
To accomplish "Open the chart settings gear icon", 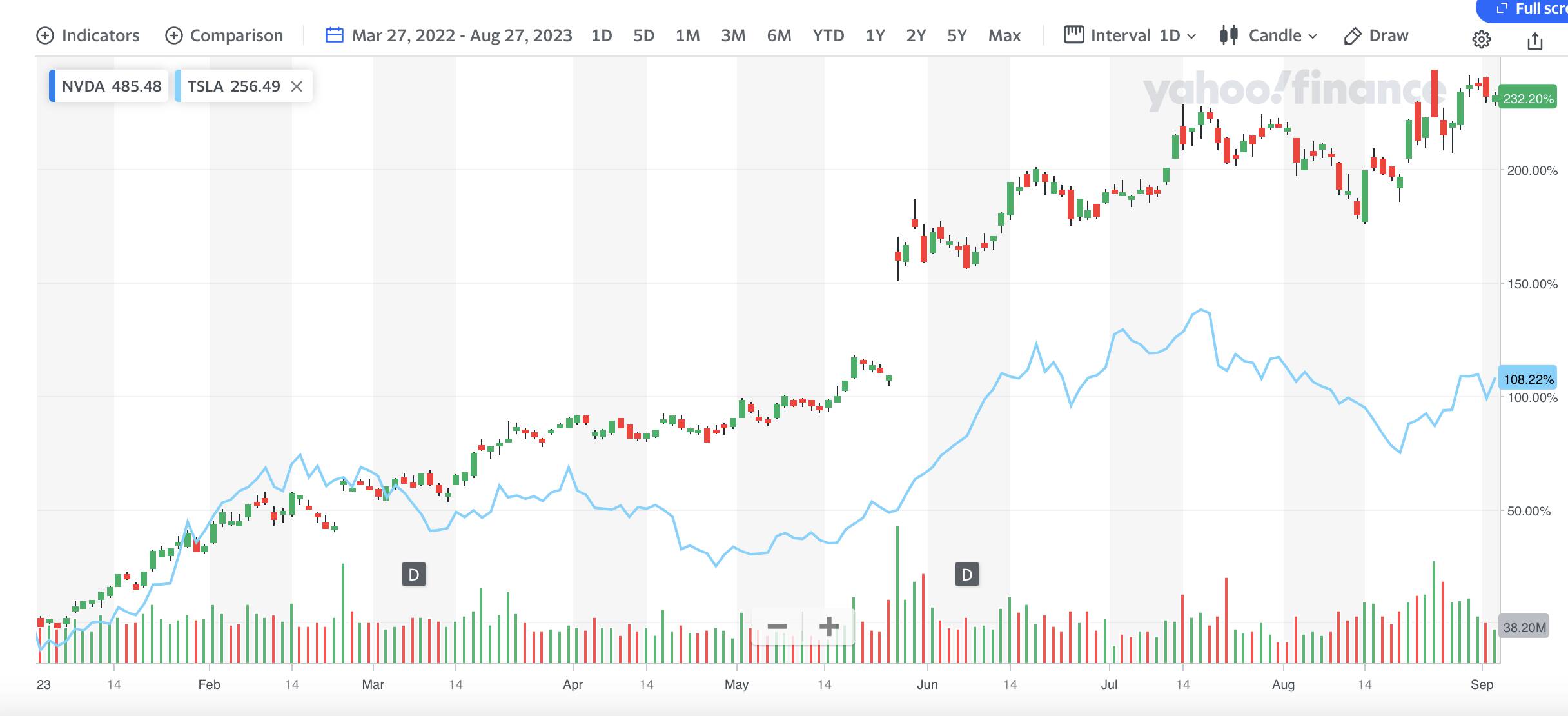I will click(x=1481, y=40).
